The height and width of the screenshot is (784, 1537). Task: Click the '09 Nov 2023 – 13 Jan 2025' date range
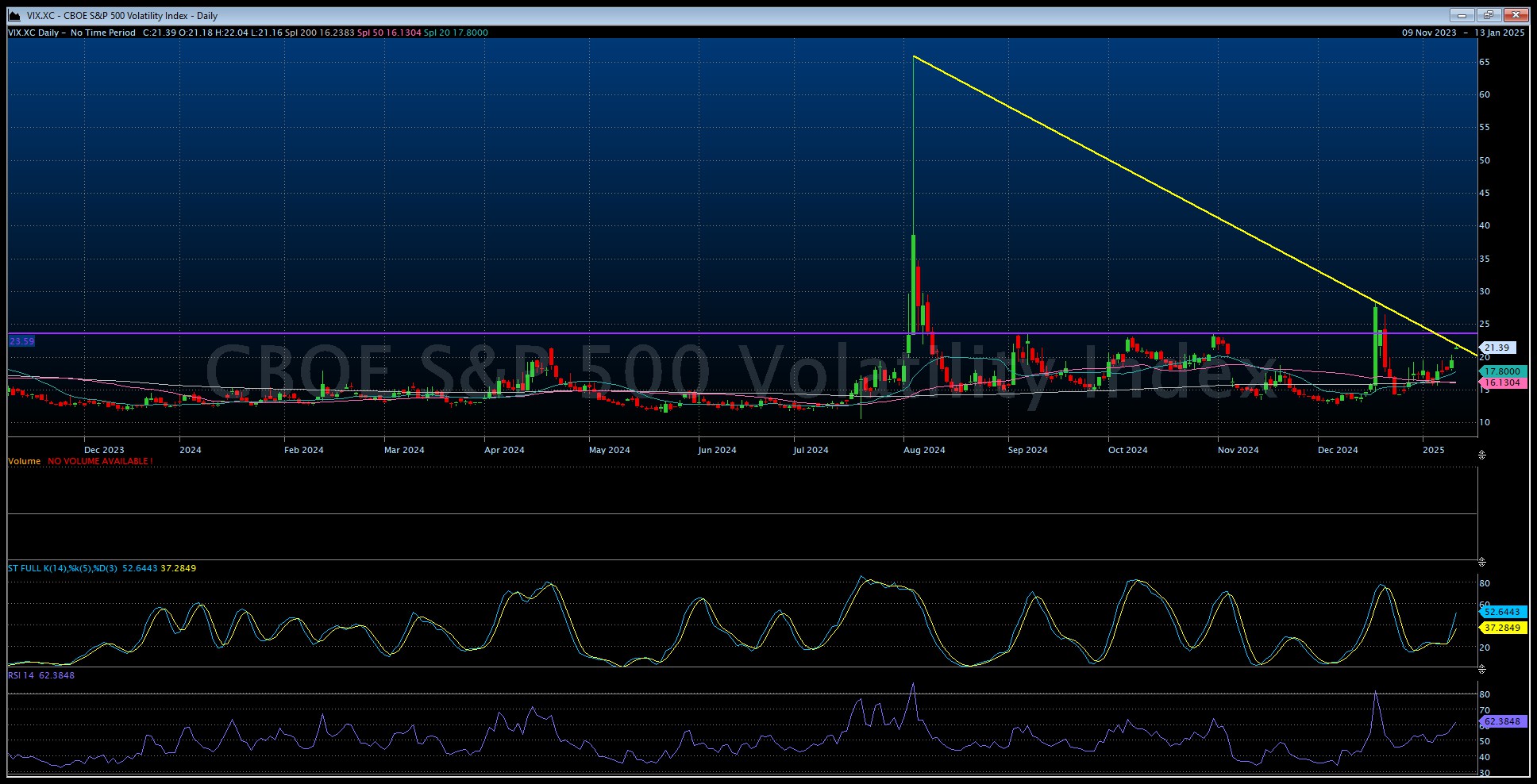click(1463, 33)
